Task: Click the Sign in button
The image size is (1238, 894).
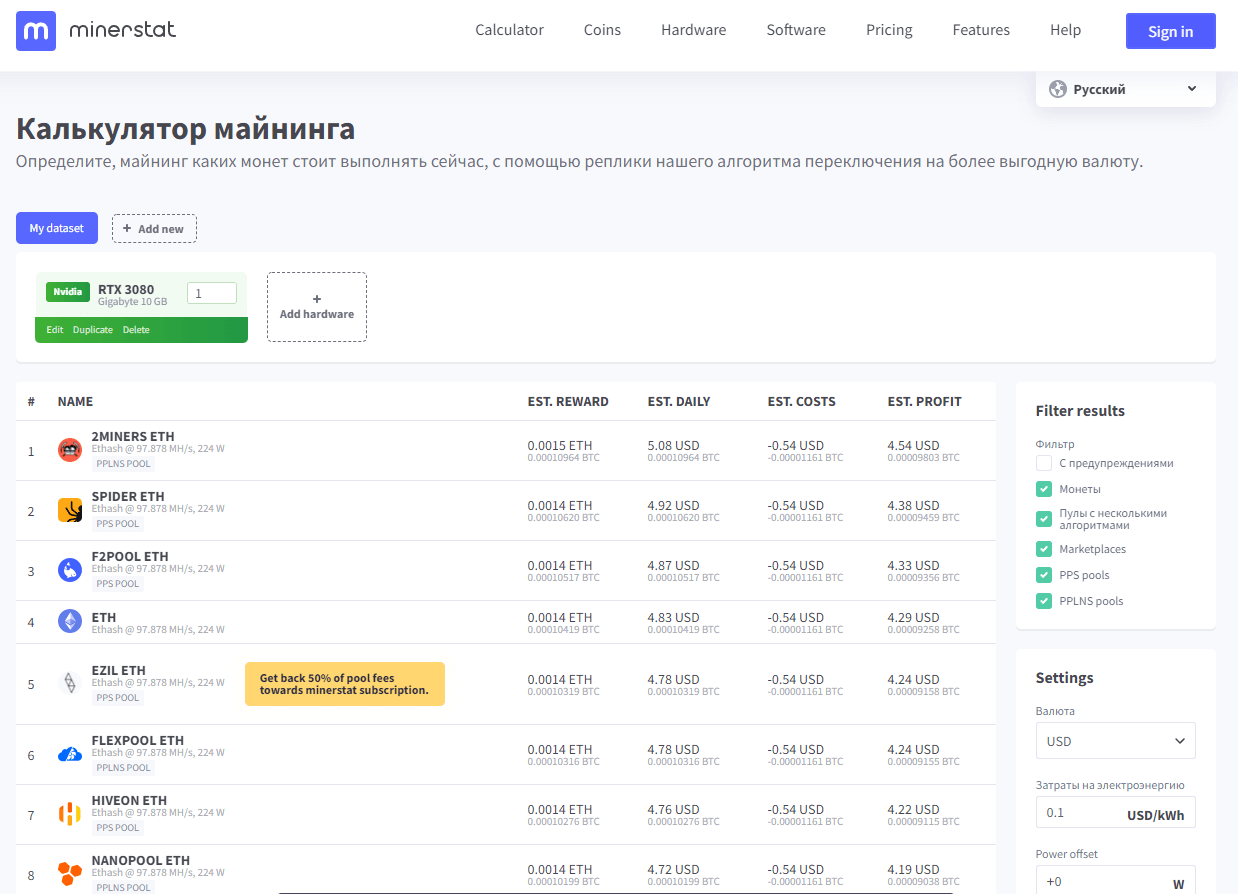Action: coord(1171,31)
